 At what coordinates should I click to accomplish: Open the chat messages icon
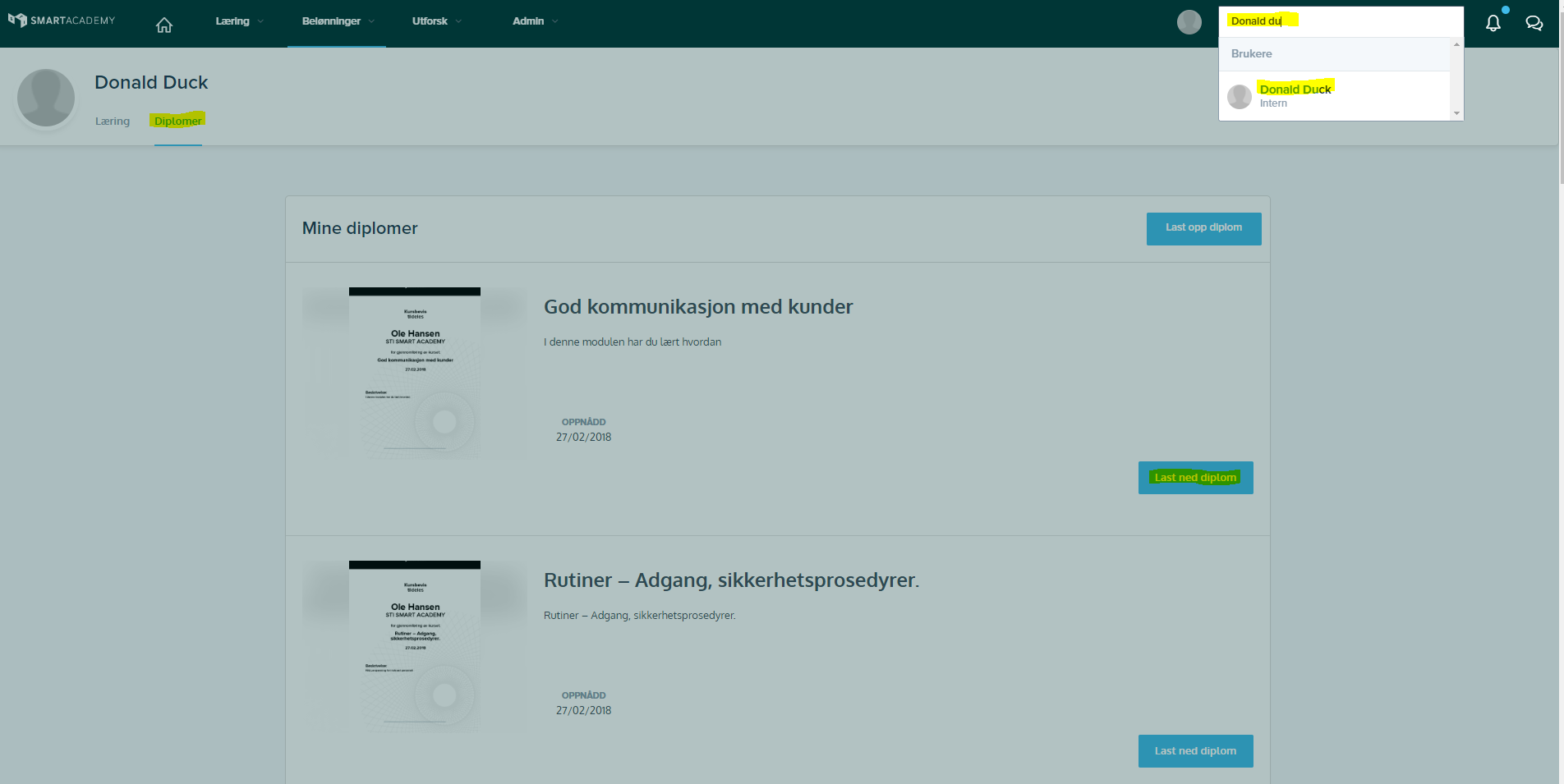click(1534, 23)
